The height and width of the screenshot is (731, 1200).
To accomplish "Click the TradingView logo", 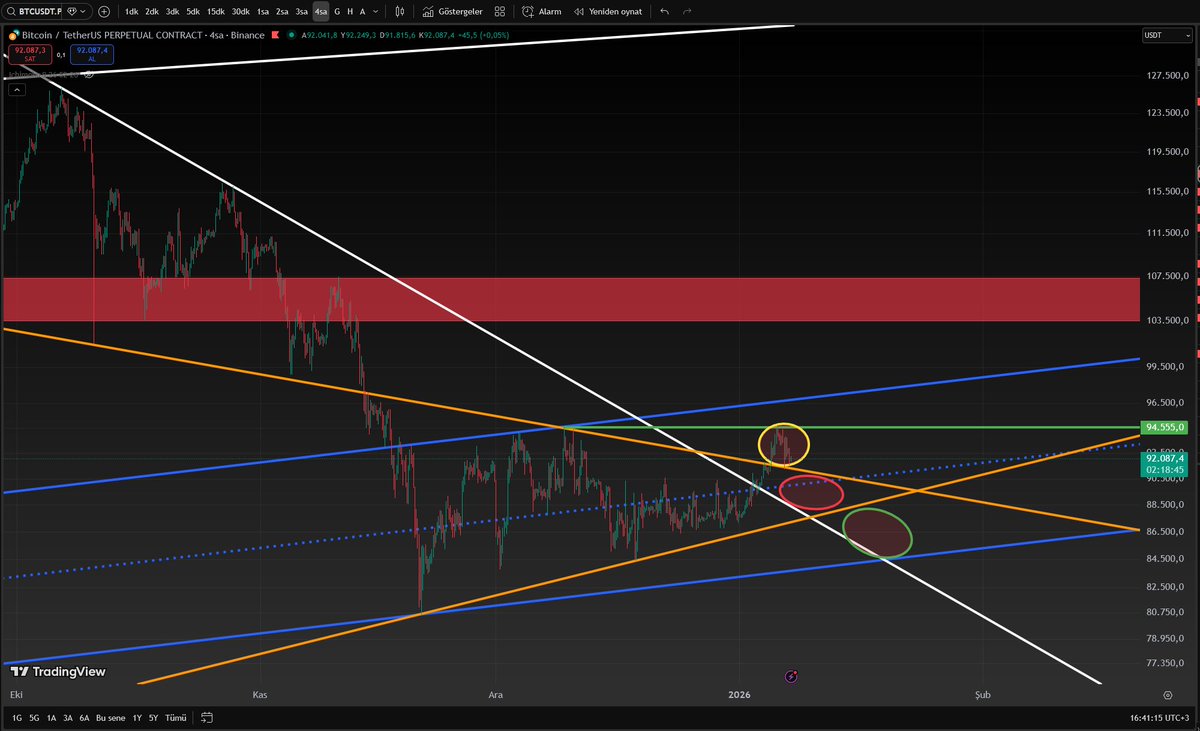I will pos(60,672).
